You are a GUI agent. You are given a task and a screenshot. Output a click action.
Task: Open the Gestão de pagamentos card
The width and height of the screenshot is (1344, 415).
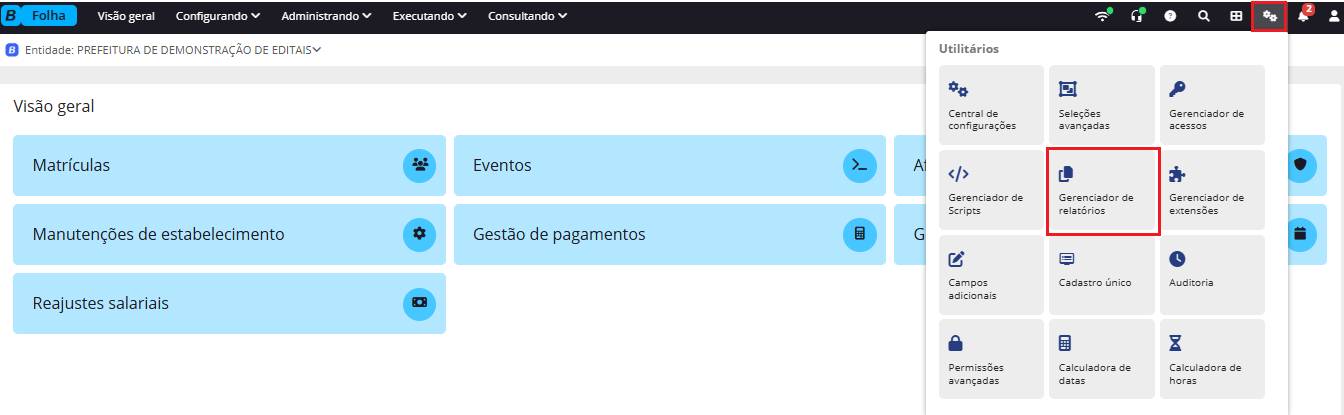[669, 234]
